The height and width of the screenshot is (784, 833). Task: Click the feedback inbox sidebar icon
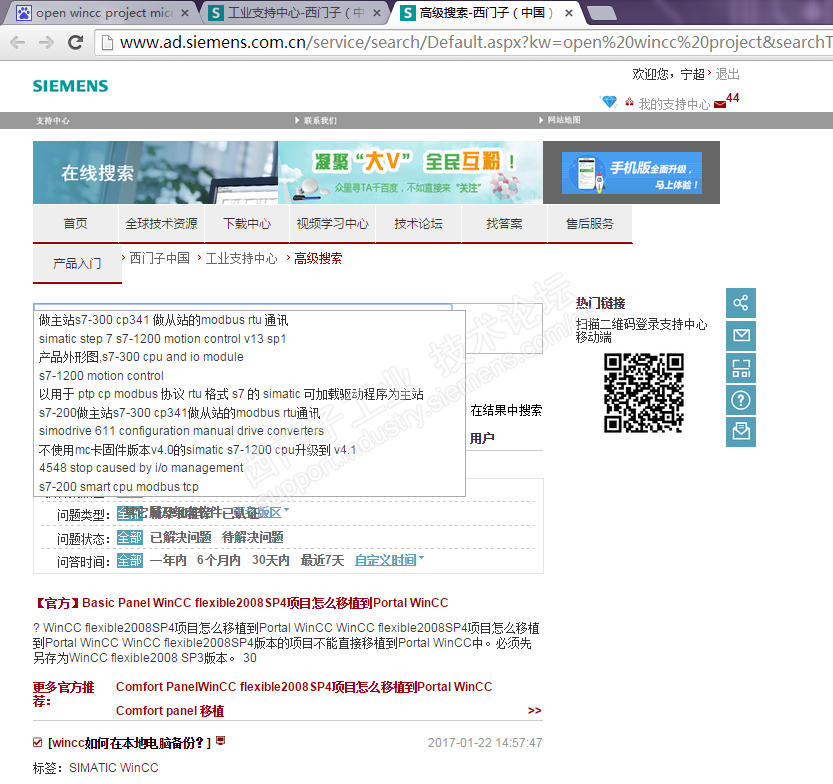pyautogui.click(x=741, y=431)
